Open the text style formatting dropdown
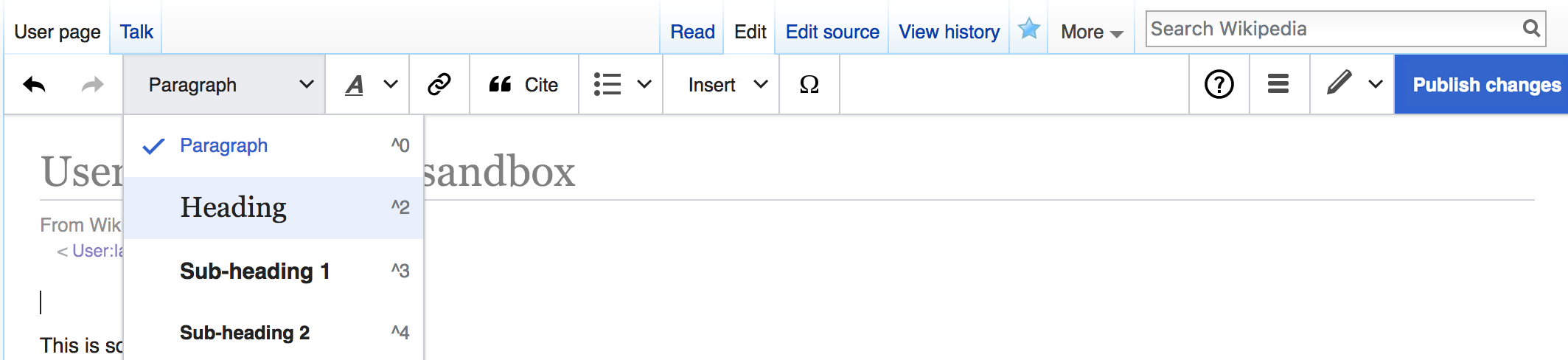This screenshot has height=360, width=1568. pyautogui.click(x=367, y=85)
